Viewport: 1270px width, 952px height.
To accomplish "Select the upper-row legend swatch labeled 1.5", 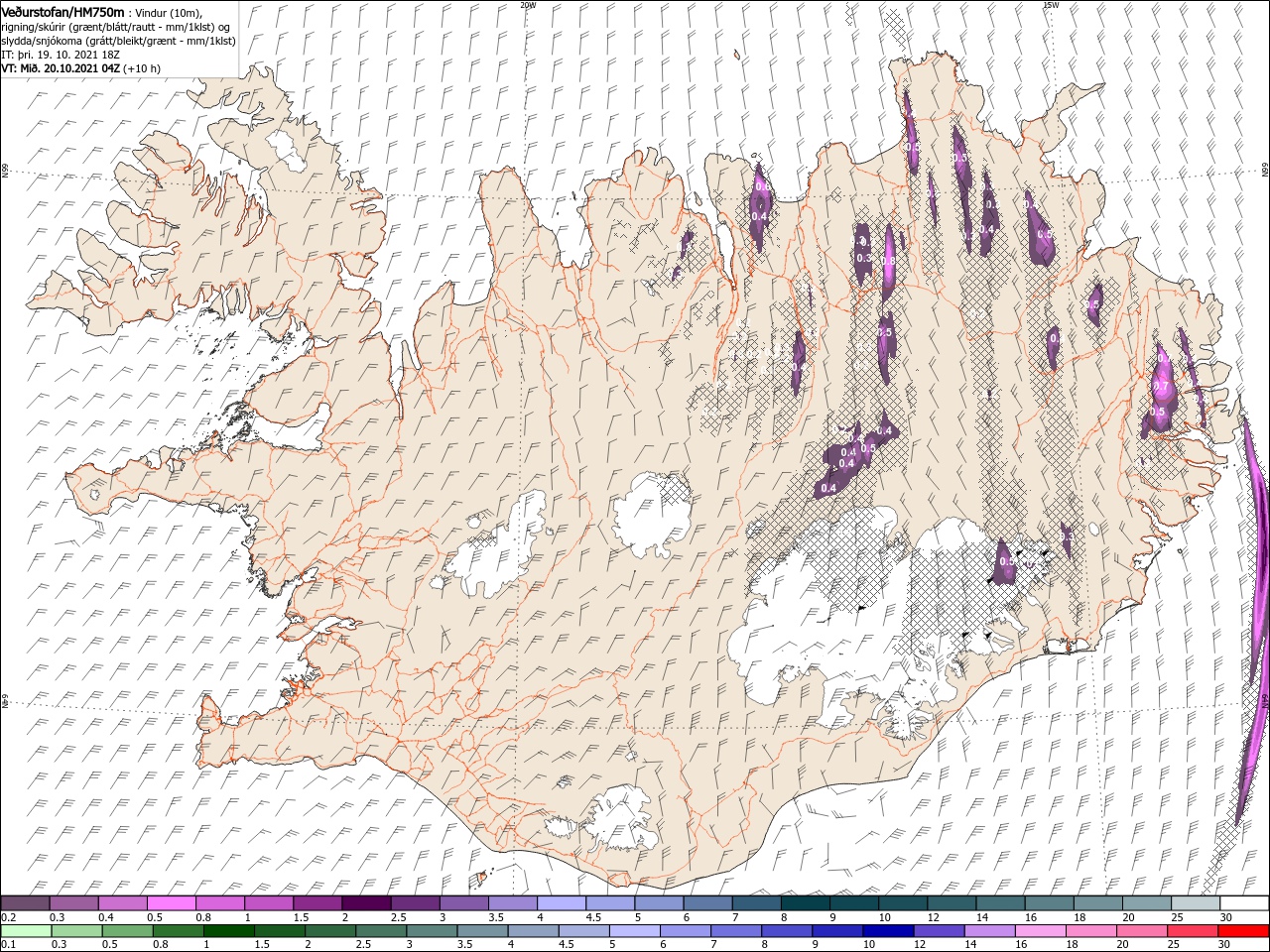I will click(317, 903).
